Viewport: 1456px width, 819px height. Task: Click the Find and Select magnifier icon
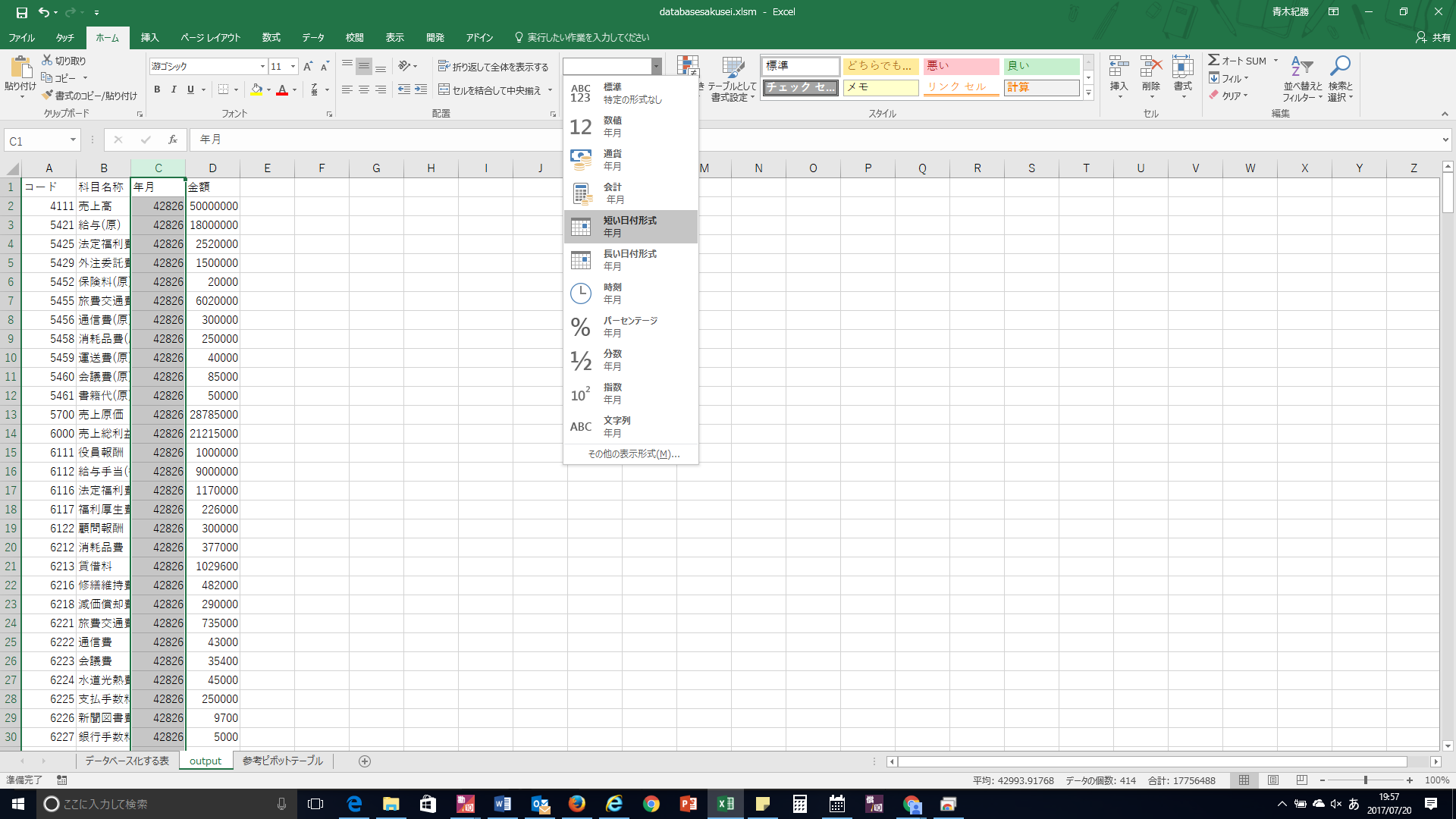pyautogui.click(x=1340, y=67)
